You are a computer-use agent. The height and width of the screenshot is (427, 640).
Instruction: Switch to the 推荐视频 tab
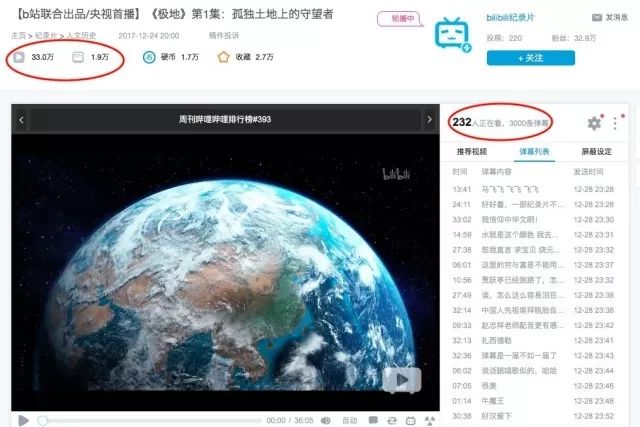[x=471, y=151]
